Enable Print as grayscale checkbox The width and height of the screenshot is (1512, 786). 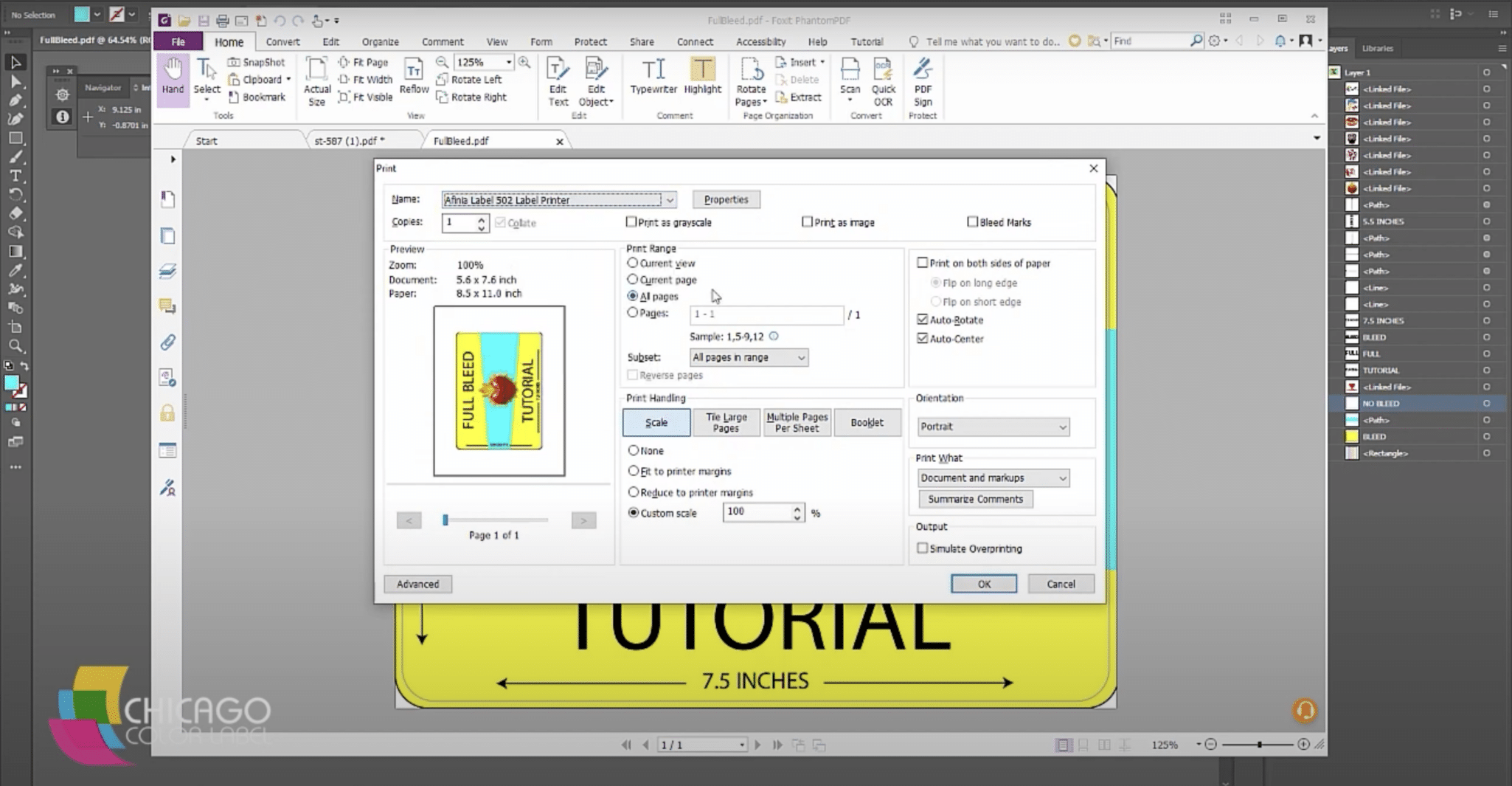(631, 222)
